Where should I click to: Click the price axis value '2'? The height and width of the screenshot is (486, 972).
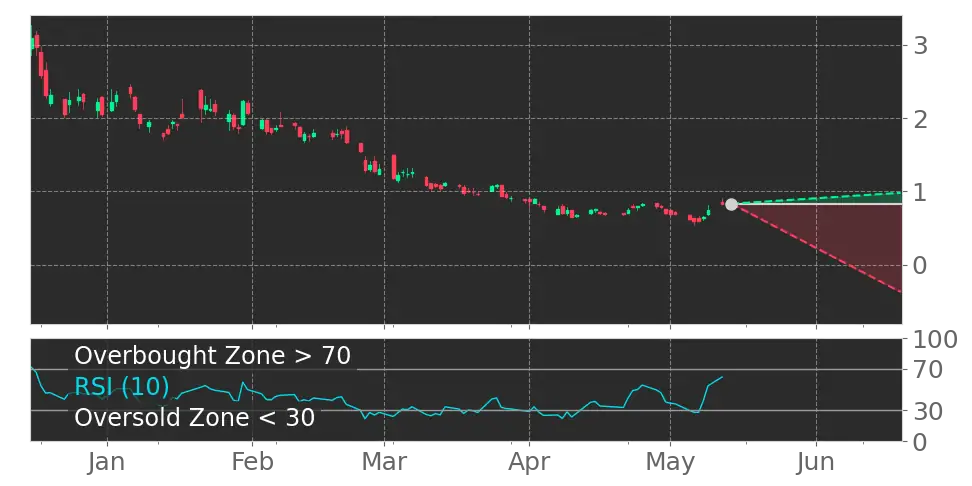point(921,118)
